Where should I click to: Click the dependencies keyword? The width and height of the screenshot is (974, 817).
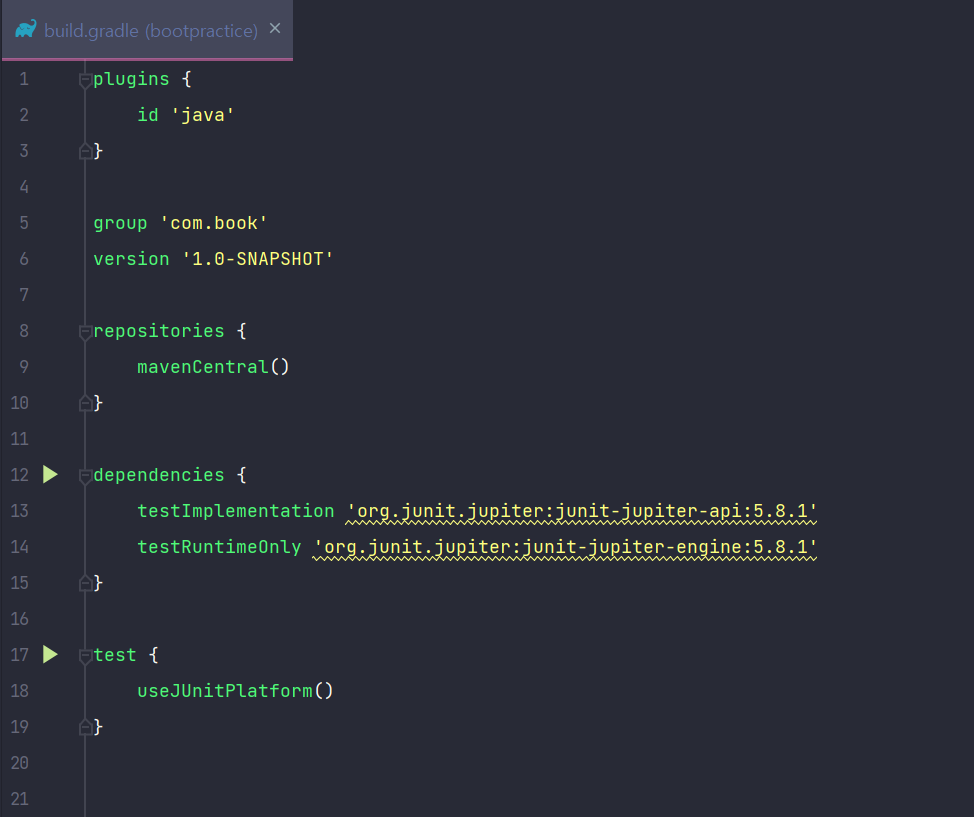159,475
